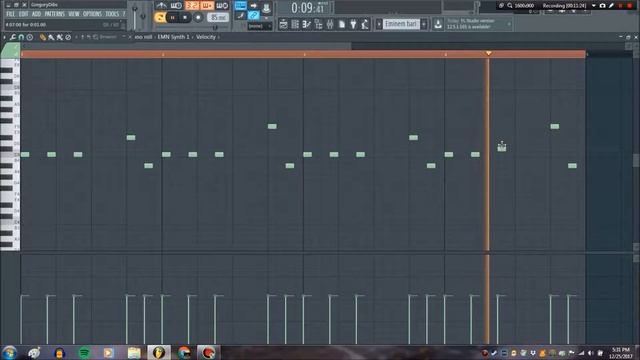640x360 pixels.
Task: Open the Windows Start button
Action: tap(9, 353)
